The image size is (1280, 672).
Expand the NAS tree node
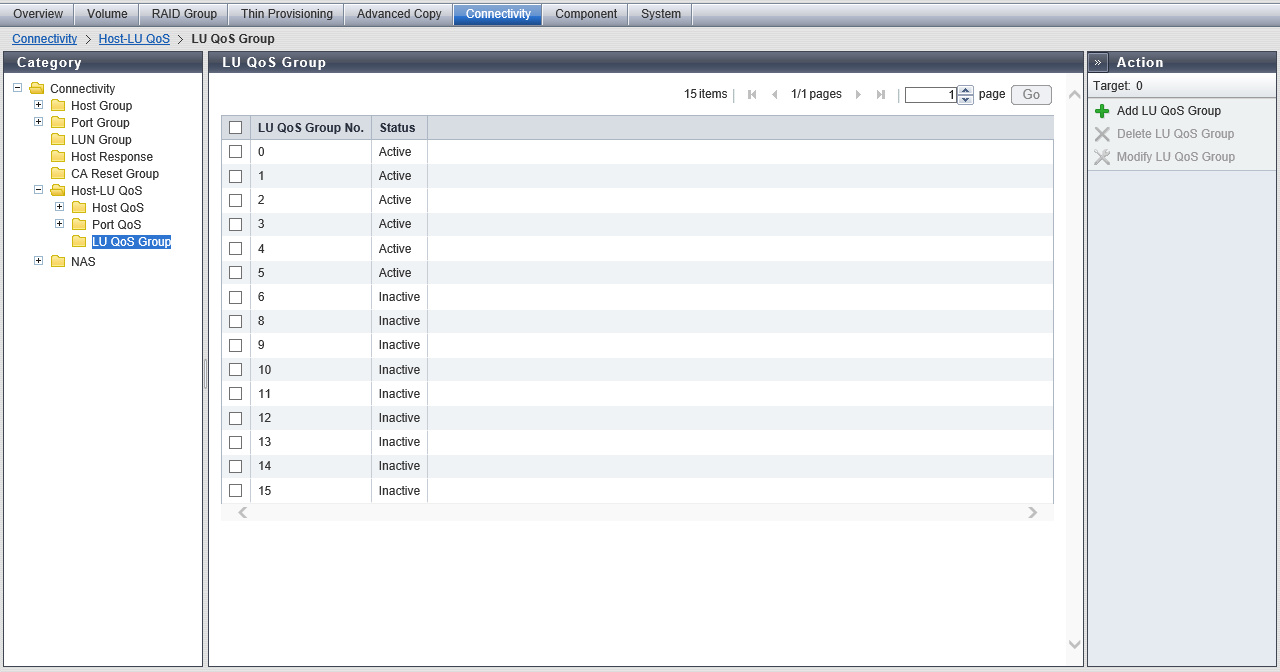(39, 261)
